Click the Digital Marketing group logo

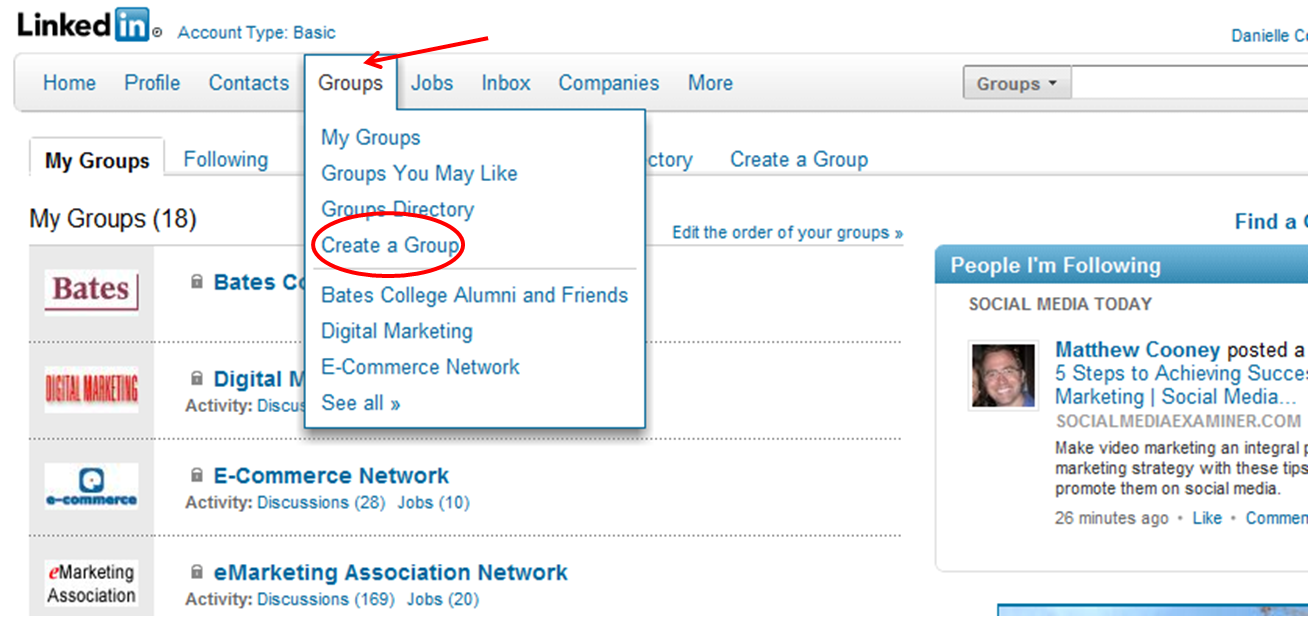coord(91,389)
